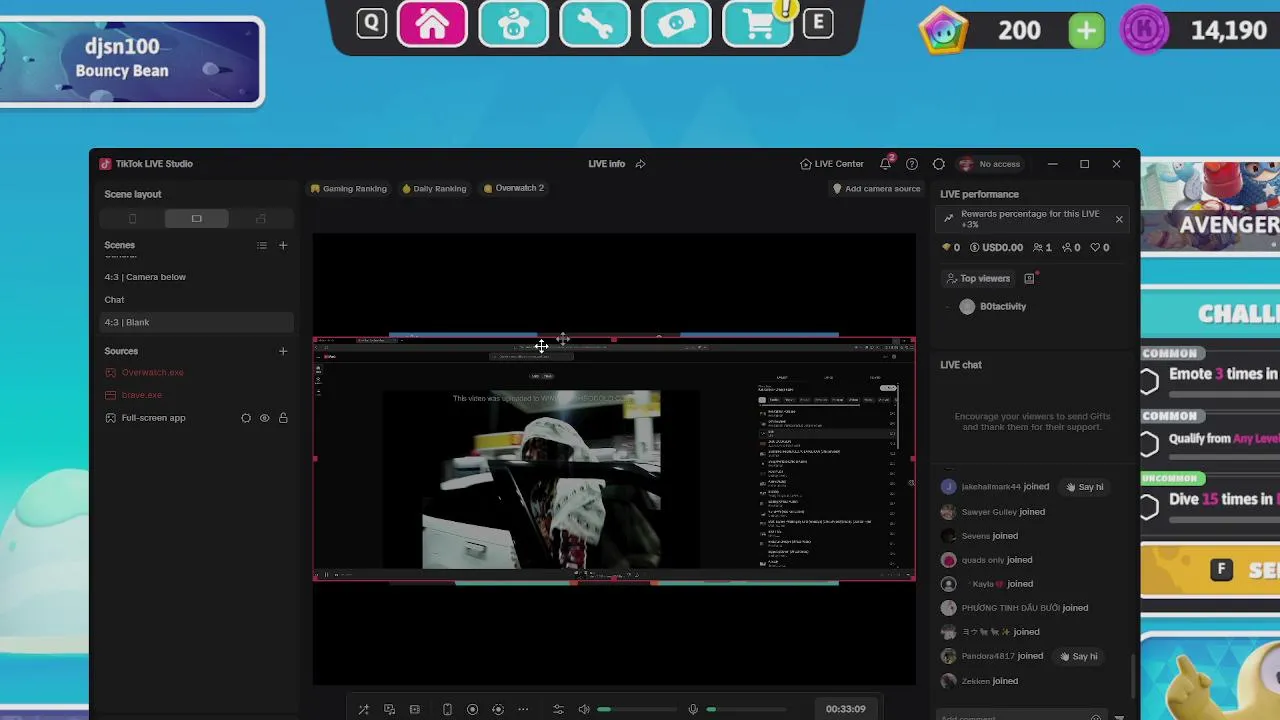Select the brave.exe source
The image size is (1280, 720).
(x=141, y=395)
